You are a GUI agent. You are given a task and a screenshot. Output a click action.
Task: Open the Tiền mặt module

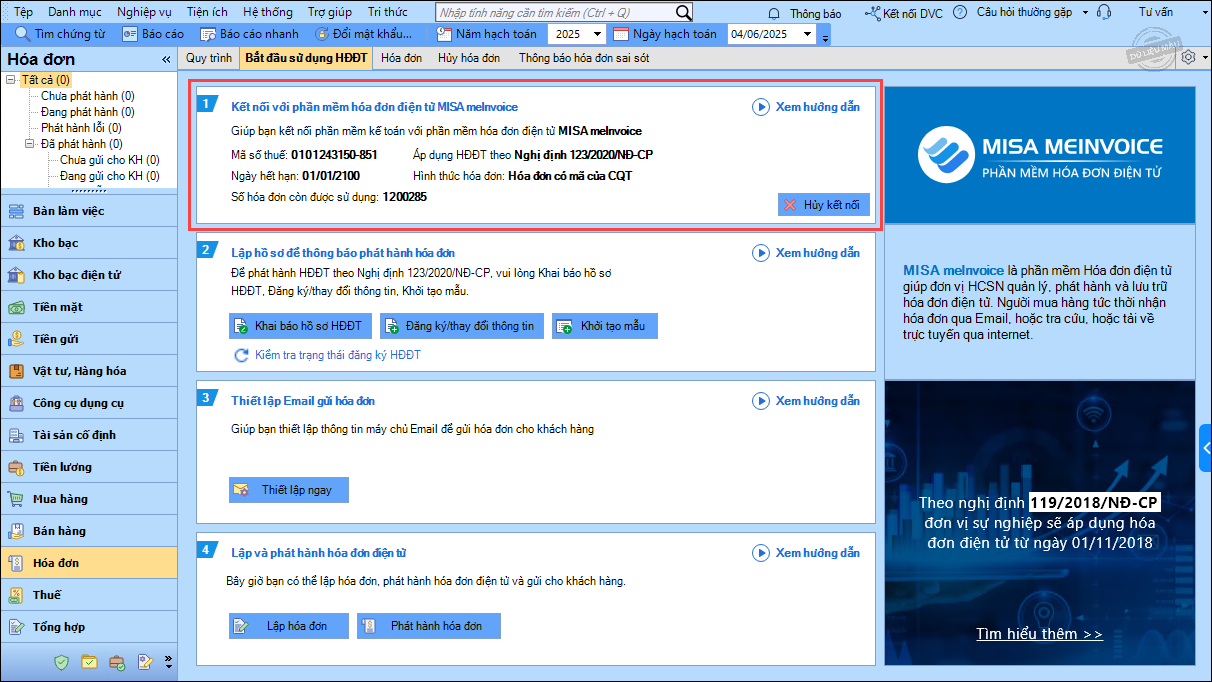point(89,307)
